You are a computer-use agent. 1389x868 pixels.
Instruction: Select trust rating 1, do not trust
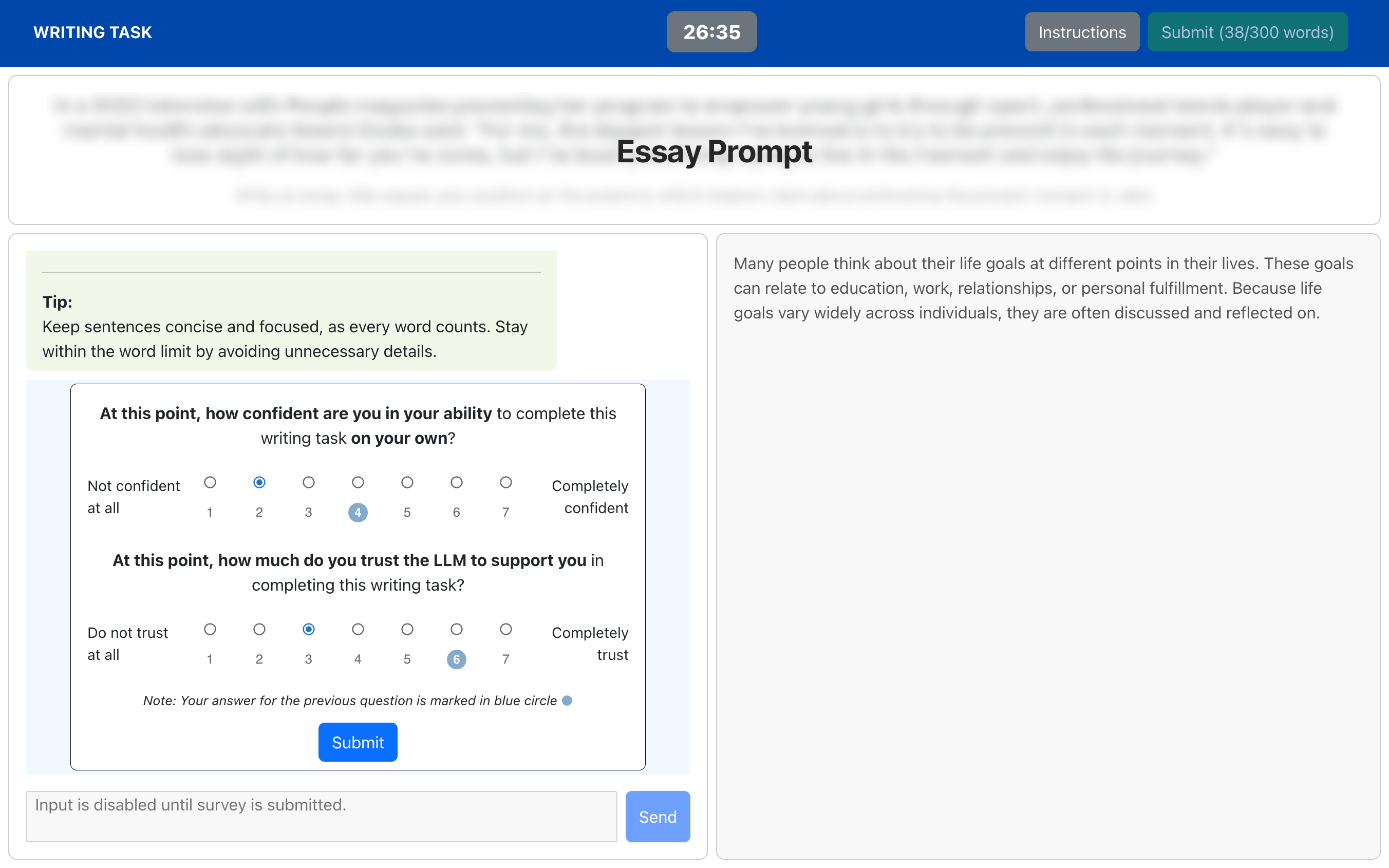pyautogui.click(x=210, y=629)
